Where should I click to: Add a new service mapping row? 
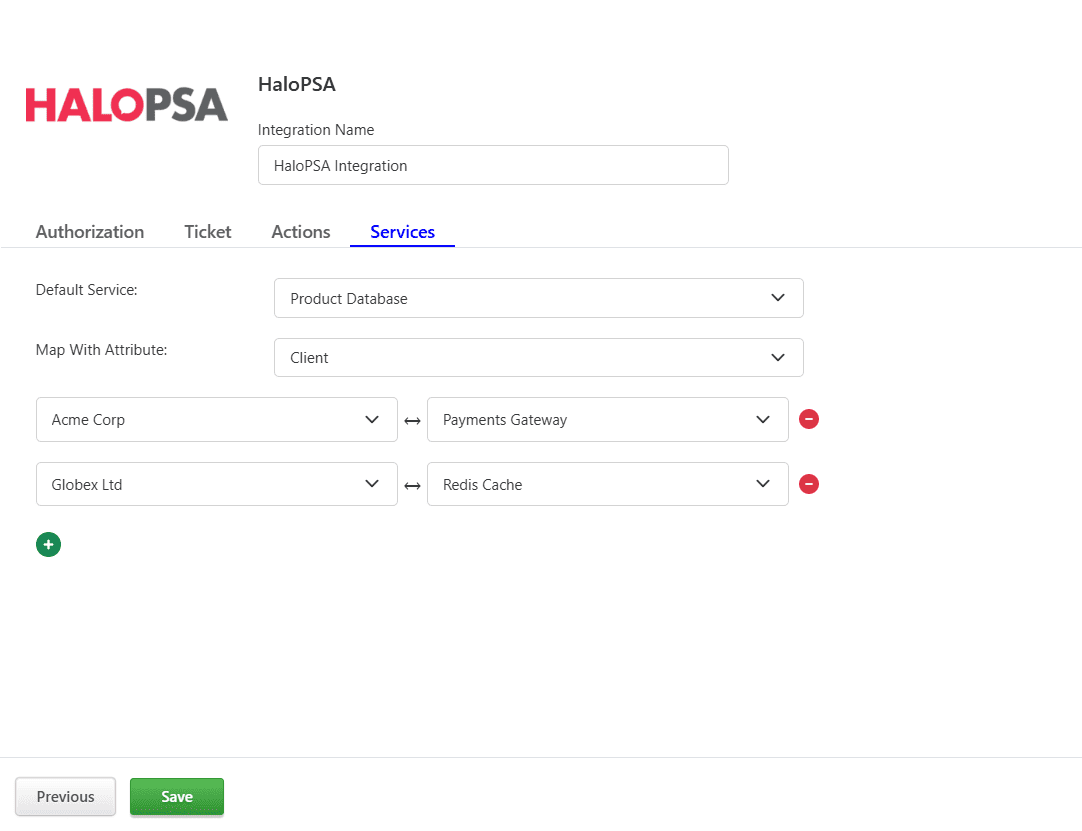tap(48, 545)
